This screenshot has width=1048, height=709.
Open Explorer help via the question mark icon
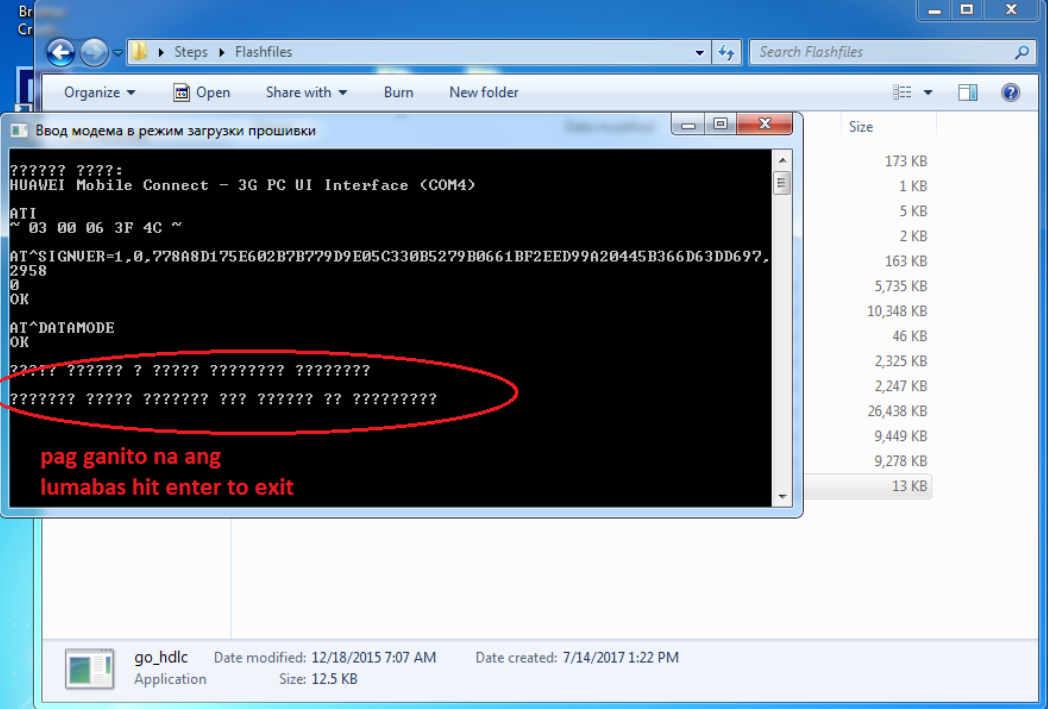coord(1010,92)
